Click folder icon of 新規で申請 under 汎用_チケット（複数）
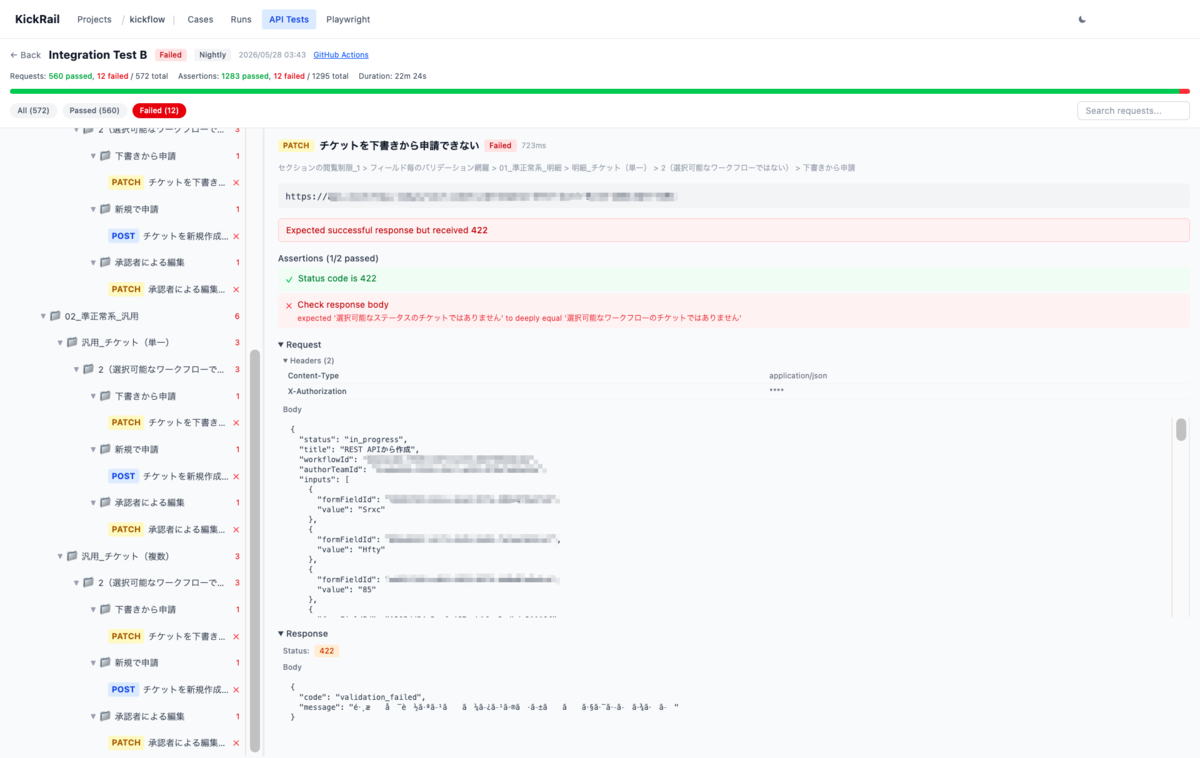 (105, 663)
